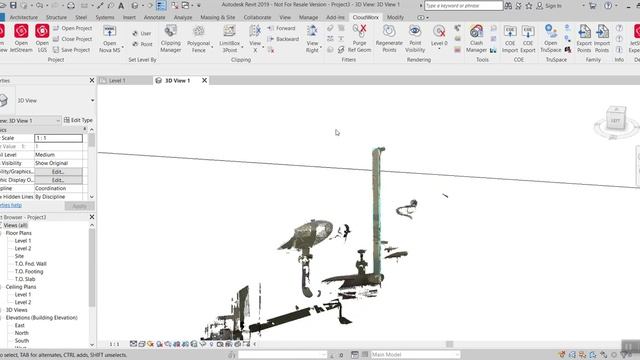The height and width of the screenshot is (360, 640).
Task: Click view scale 1:1 in view control bar
Action: 114,344
